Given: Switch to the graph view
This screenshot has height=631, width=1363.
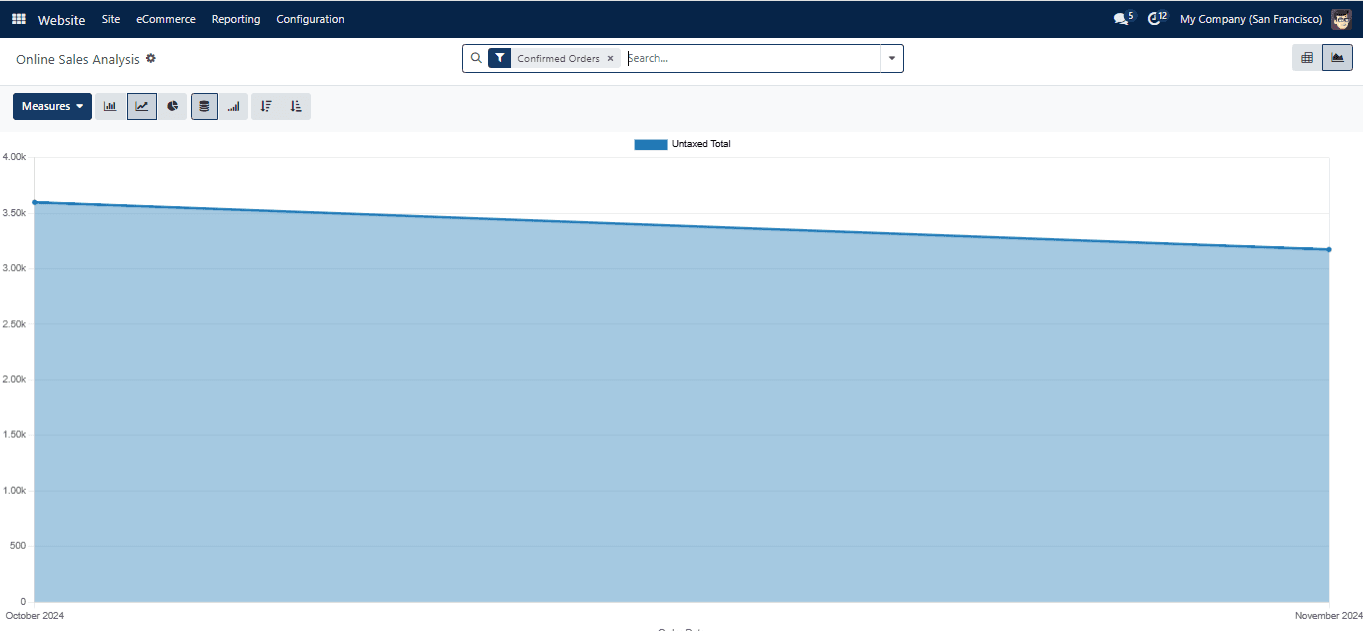Looking at the screenshot, I should tap(1337, 58).
